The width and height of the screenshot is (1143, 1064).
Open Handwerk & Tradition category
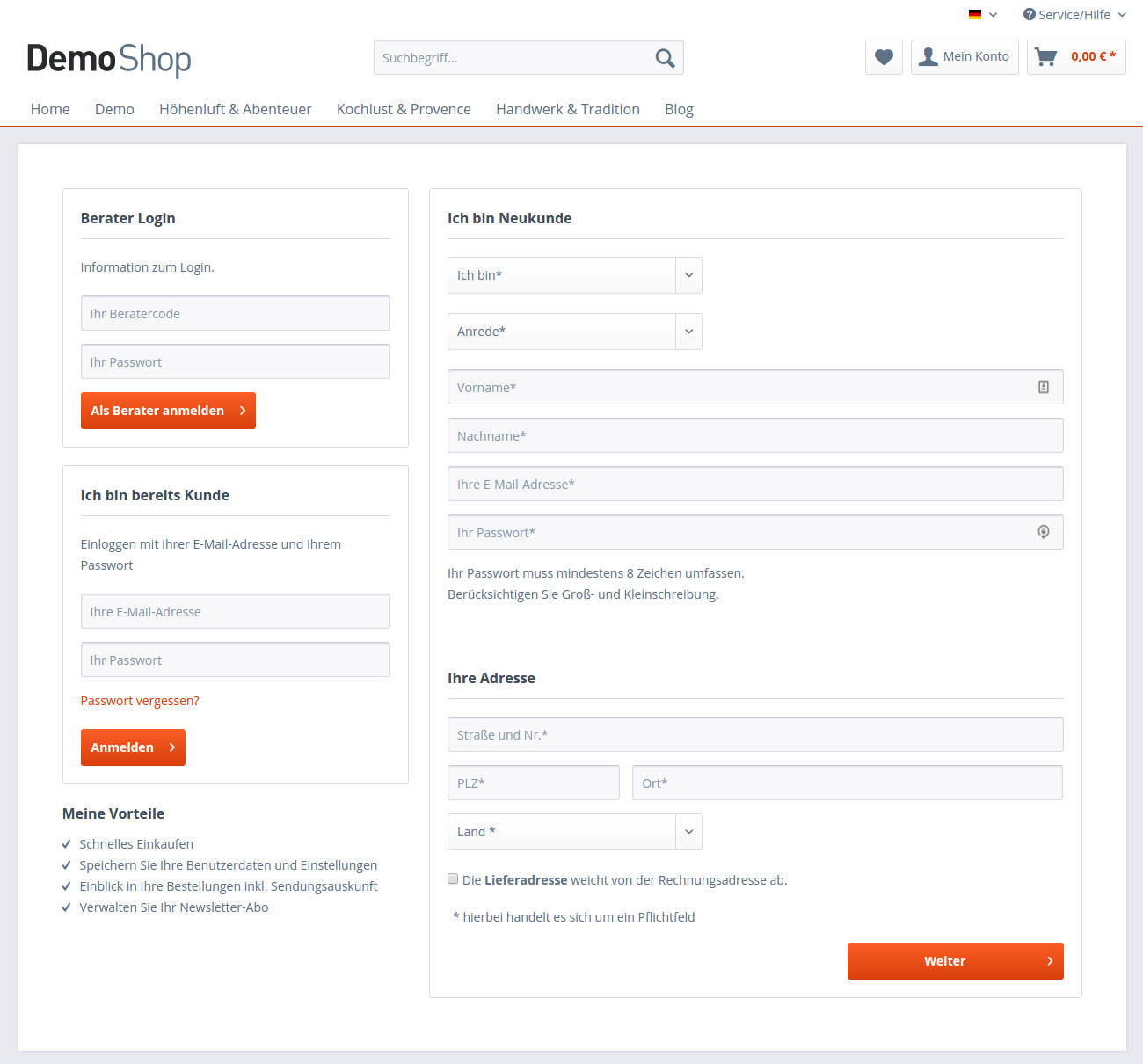[x=568, y=109]
